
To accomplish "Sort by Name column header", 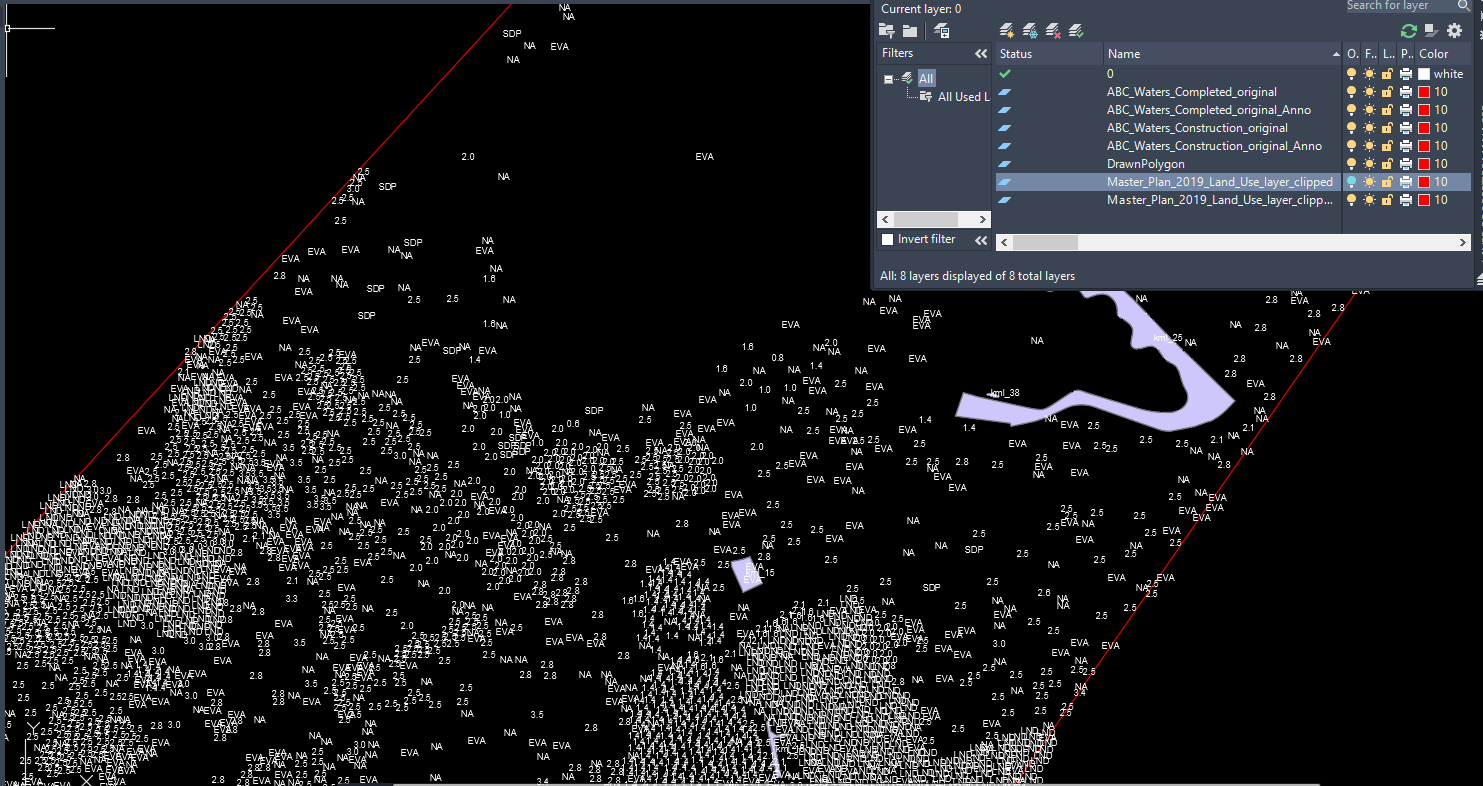I will click(1224, 54).
